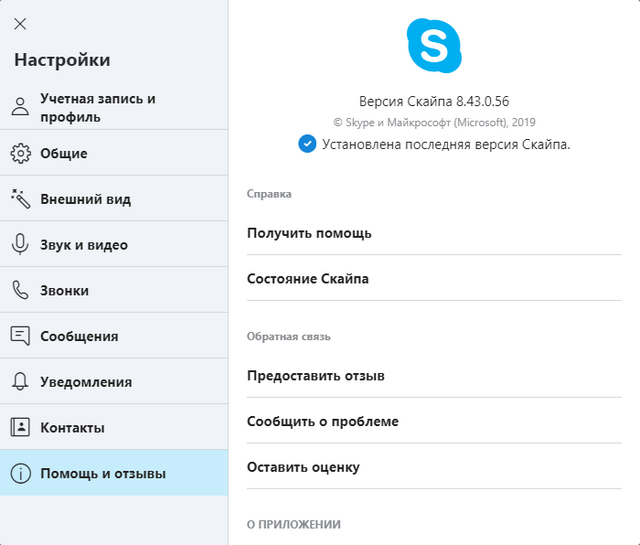Screen dimensions: 640x545
Task: Click Предоставить отзыв to give feedback
Action: click(316, 376)
